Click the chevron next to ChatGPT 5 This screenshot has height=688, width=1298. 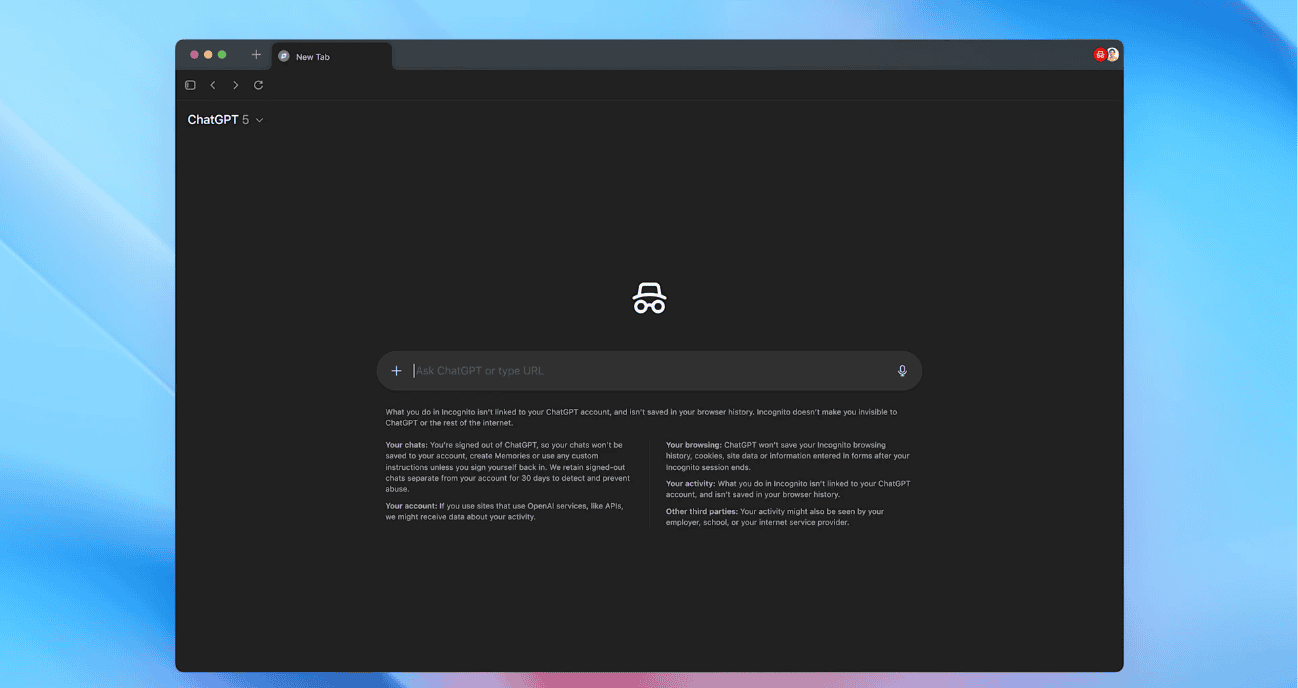coord(260,120)
